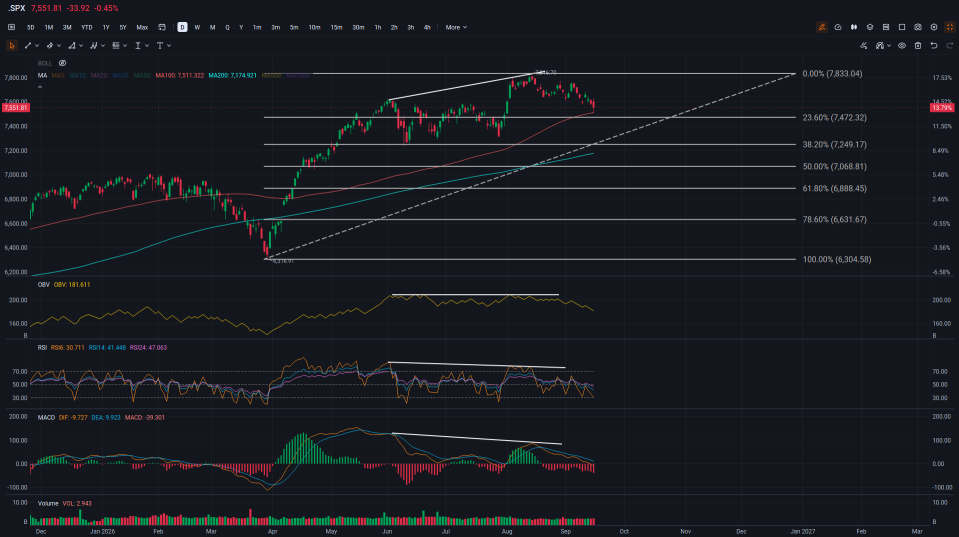The width and height of the screenshot is (959, 537).
Task: Open the chart list panel icon
Action: coord(12,28)
